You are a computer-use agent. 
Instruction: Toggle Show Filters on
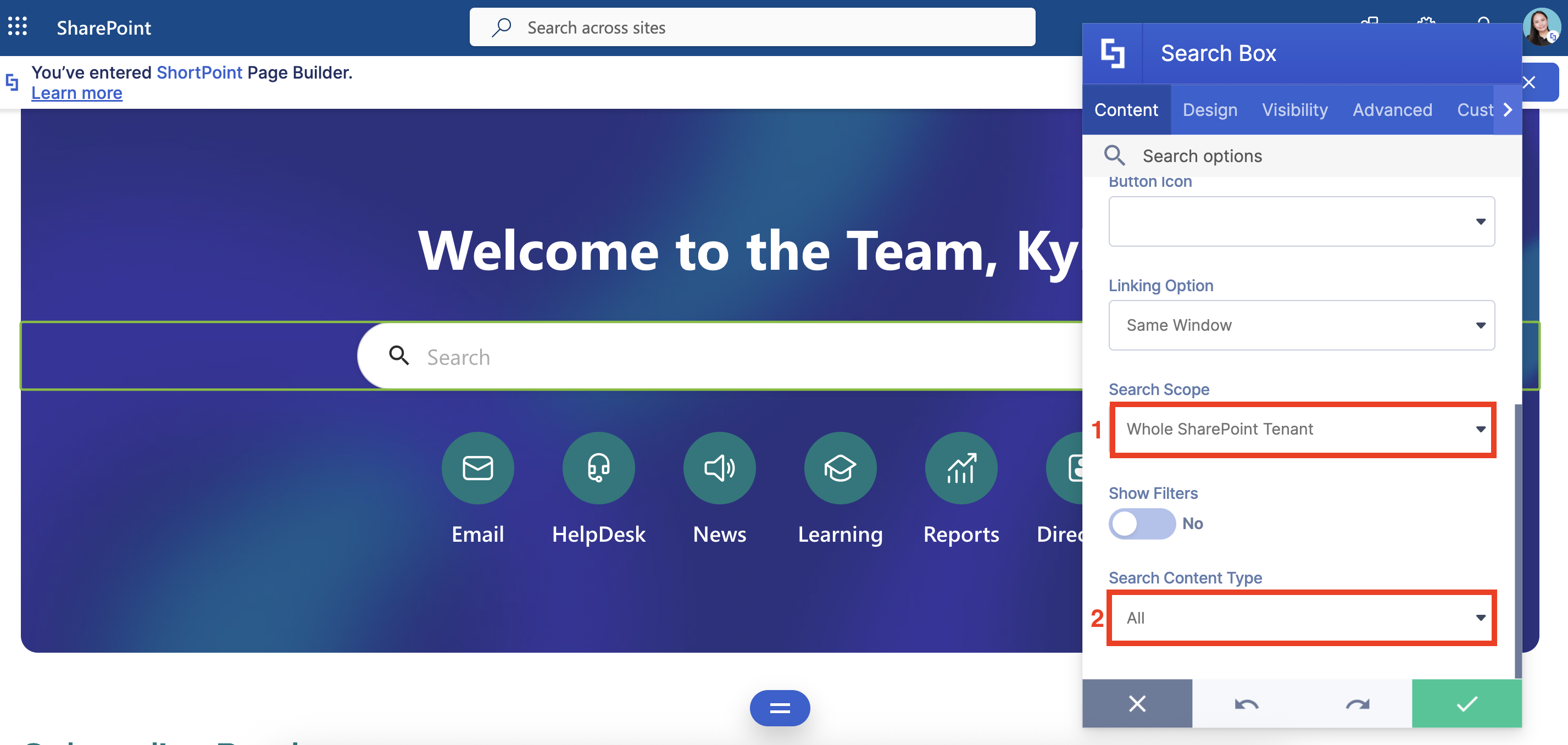[x=1142, y=524]
